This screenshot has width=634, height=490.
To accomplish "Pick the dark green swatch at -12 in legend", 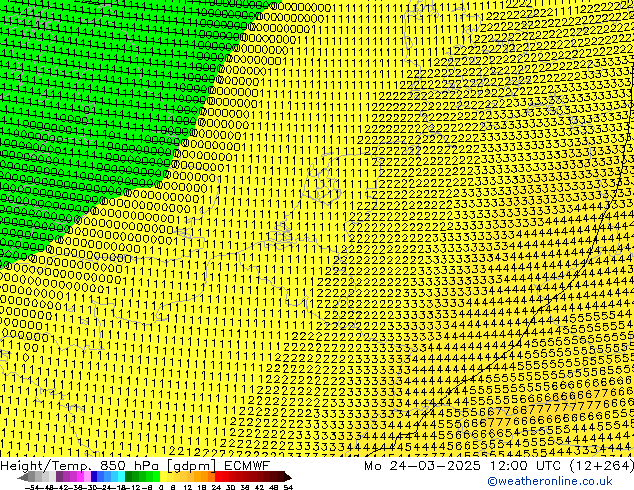I will (x=129, y=477).
